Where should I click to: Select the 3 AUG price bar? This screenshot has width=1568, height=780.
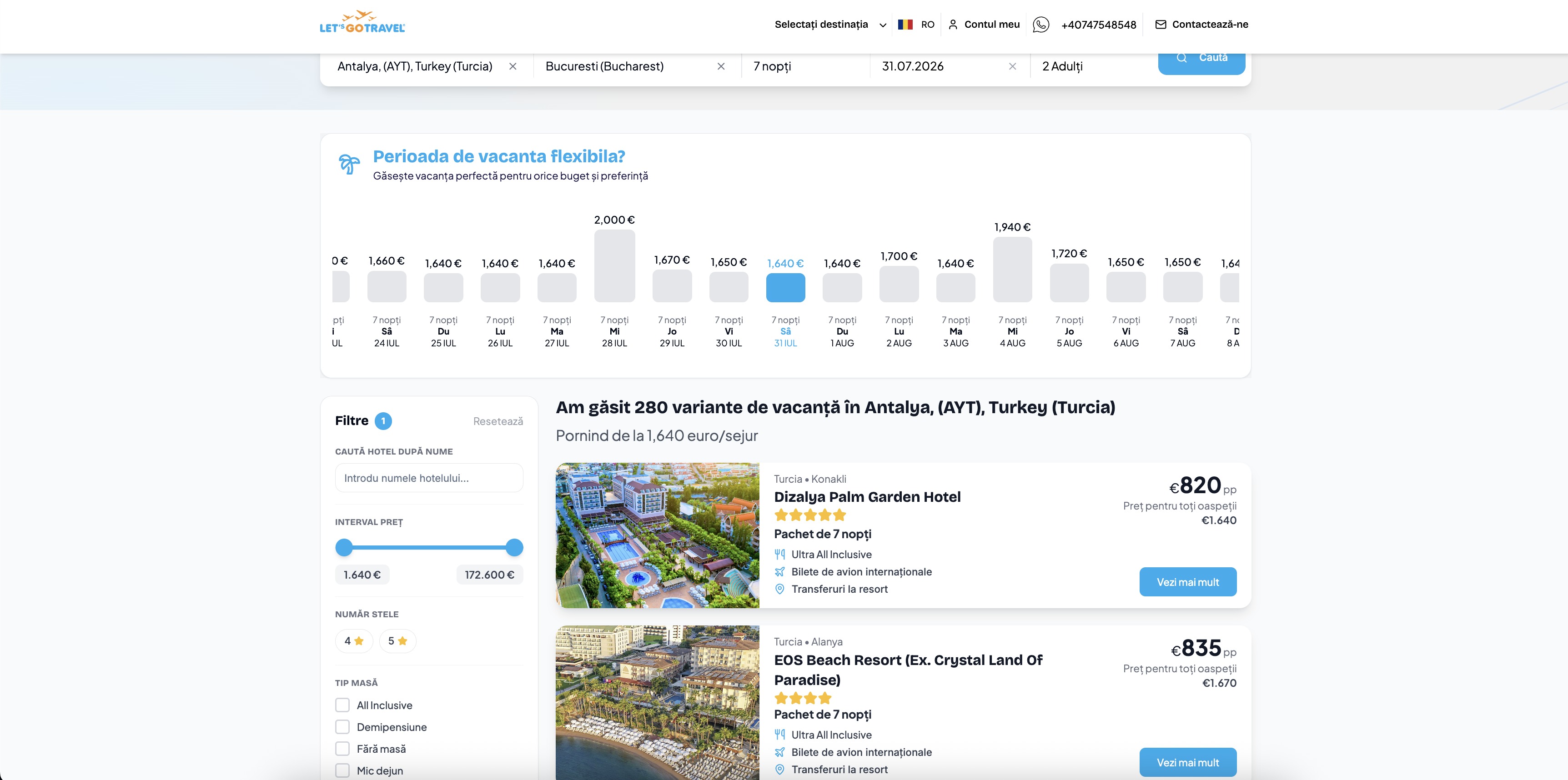(x=955, y=287)
